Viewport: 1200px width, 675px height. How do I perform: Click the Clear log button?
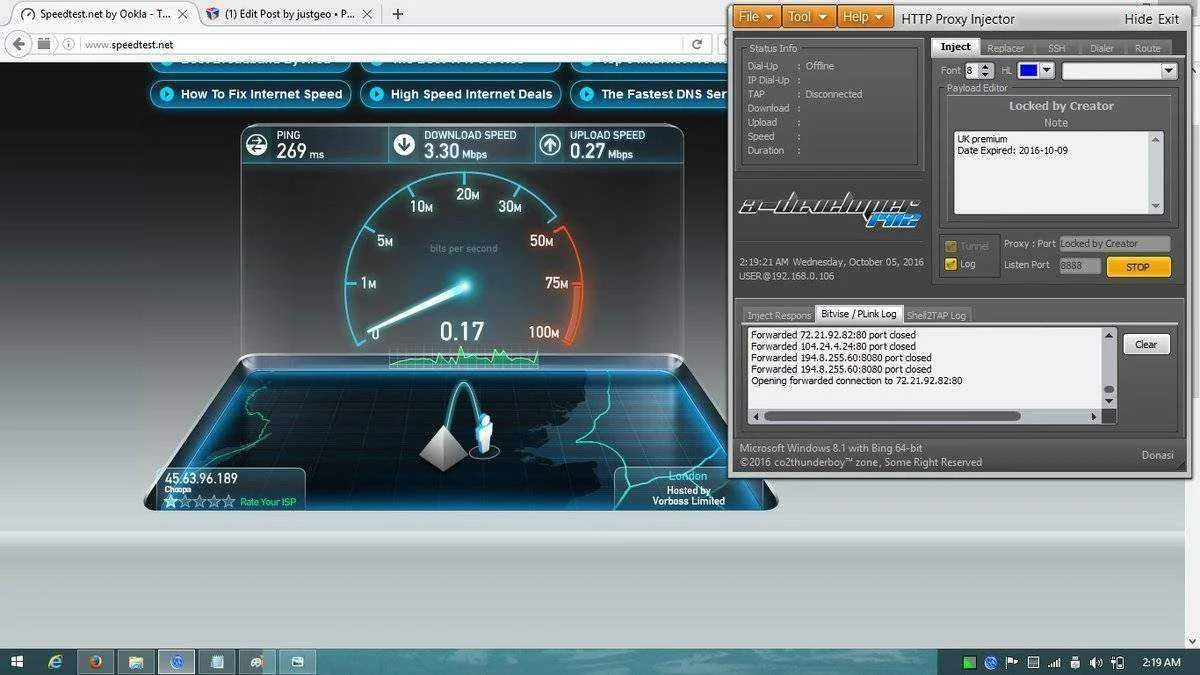[x=1146, y=344]
